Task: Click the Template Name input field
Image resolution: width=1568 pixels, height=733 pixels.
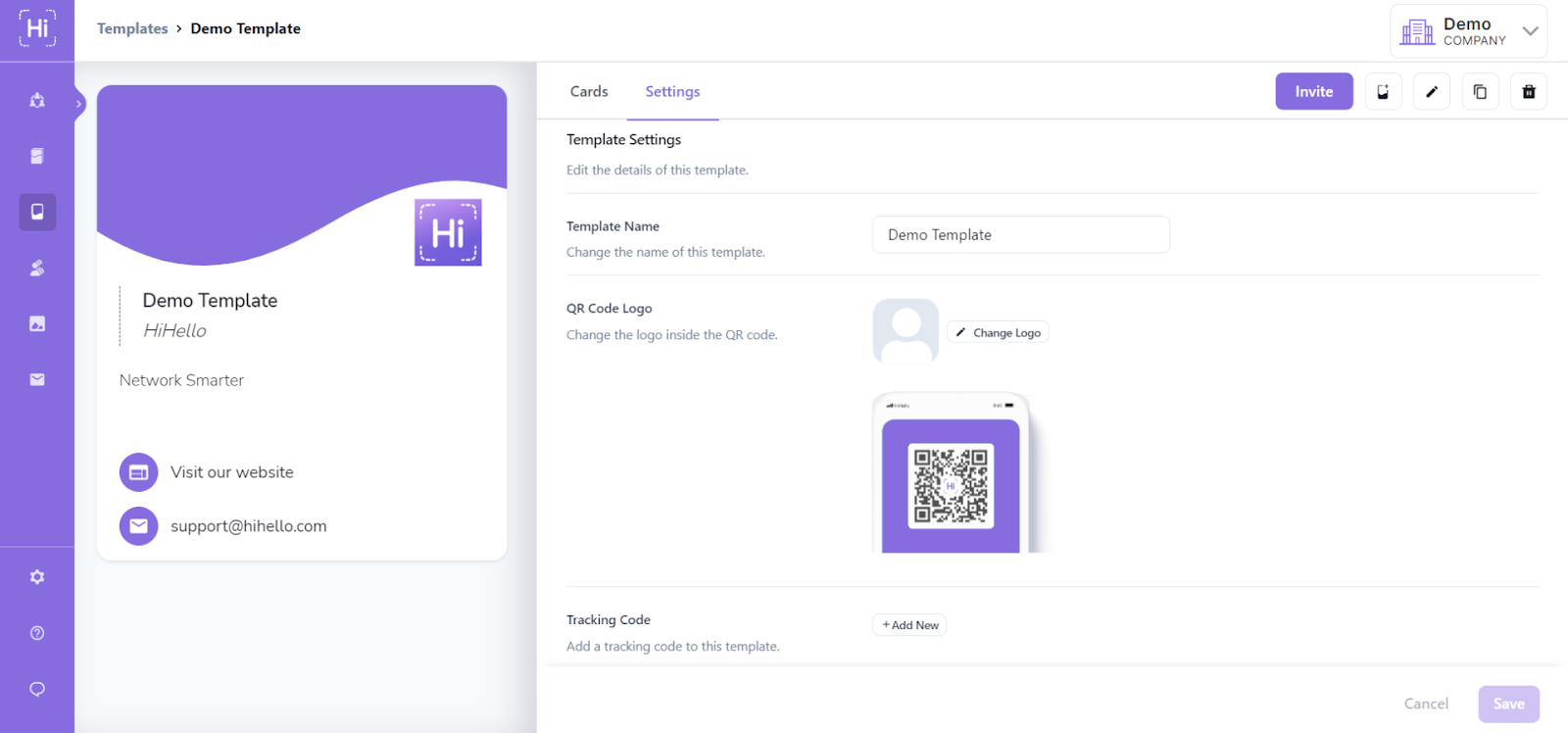Action: coord(1020,235)
